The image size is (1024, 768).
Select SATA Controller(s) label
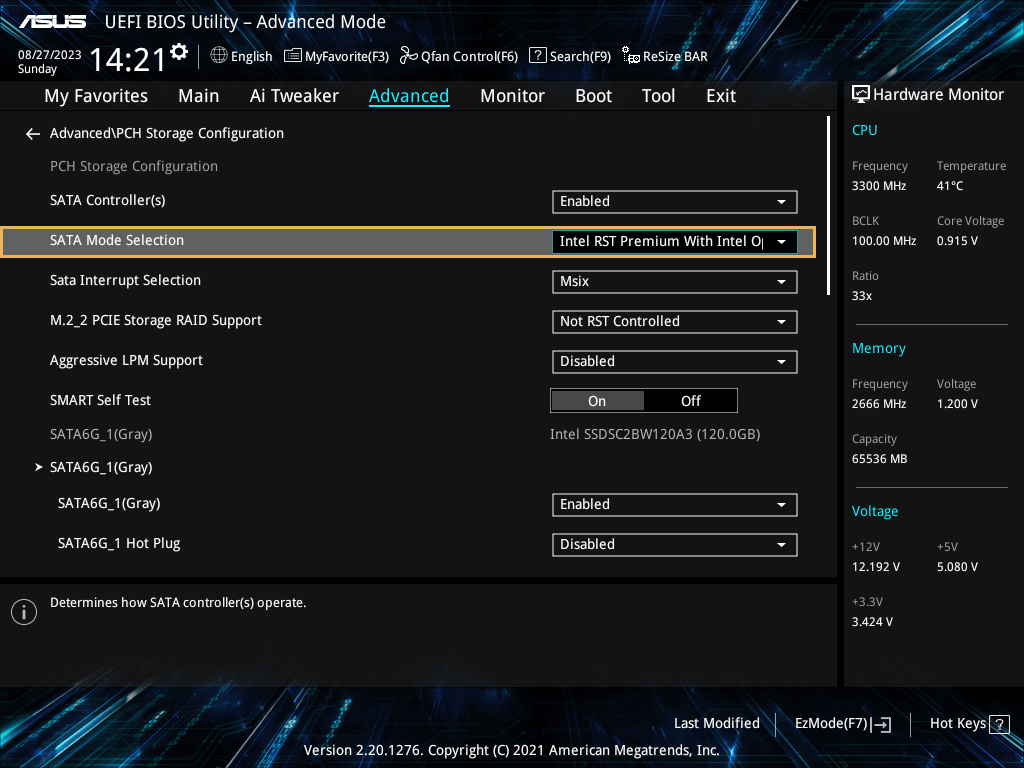(x=108, y=200)
